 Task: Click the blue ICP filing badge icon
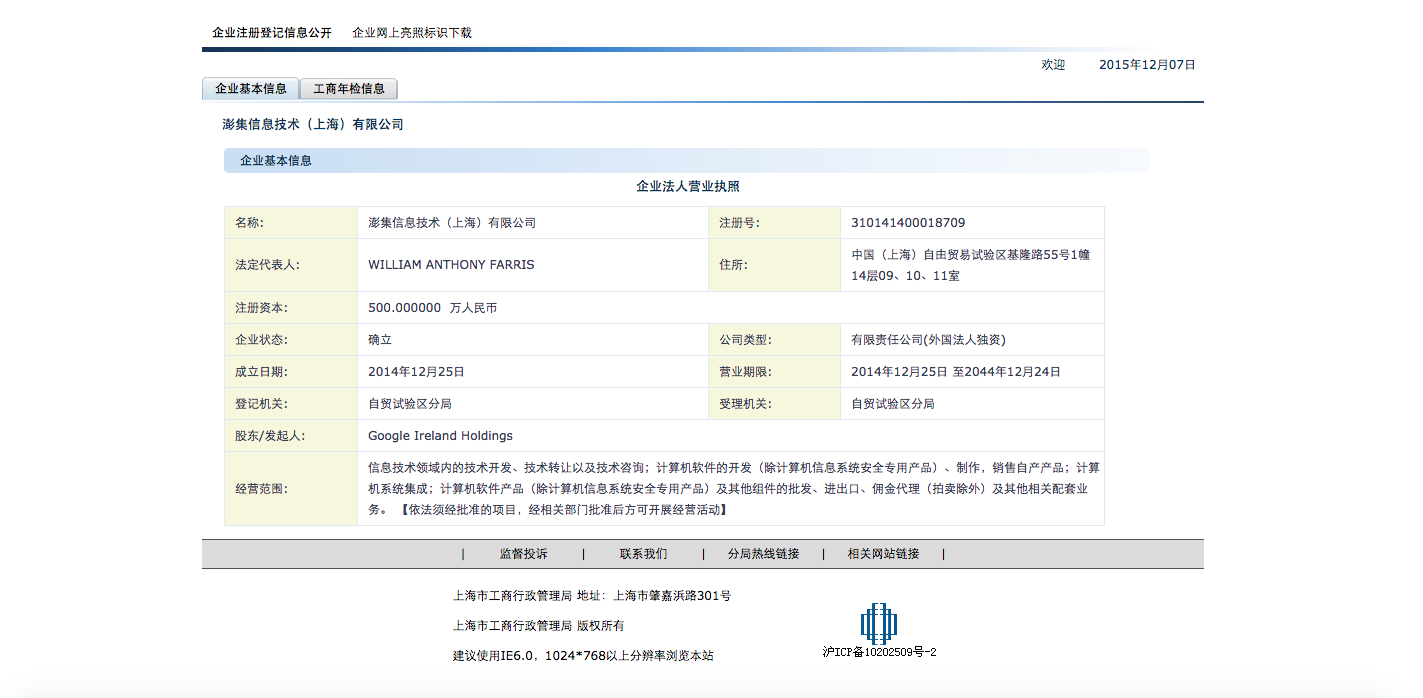coord(878,623)
